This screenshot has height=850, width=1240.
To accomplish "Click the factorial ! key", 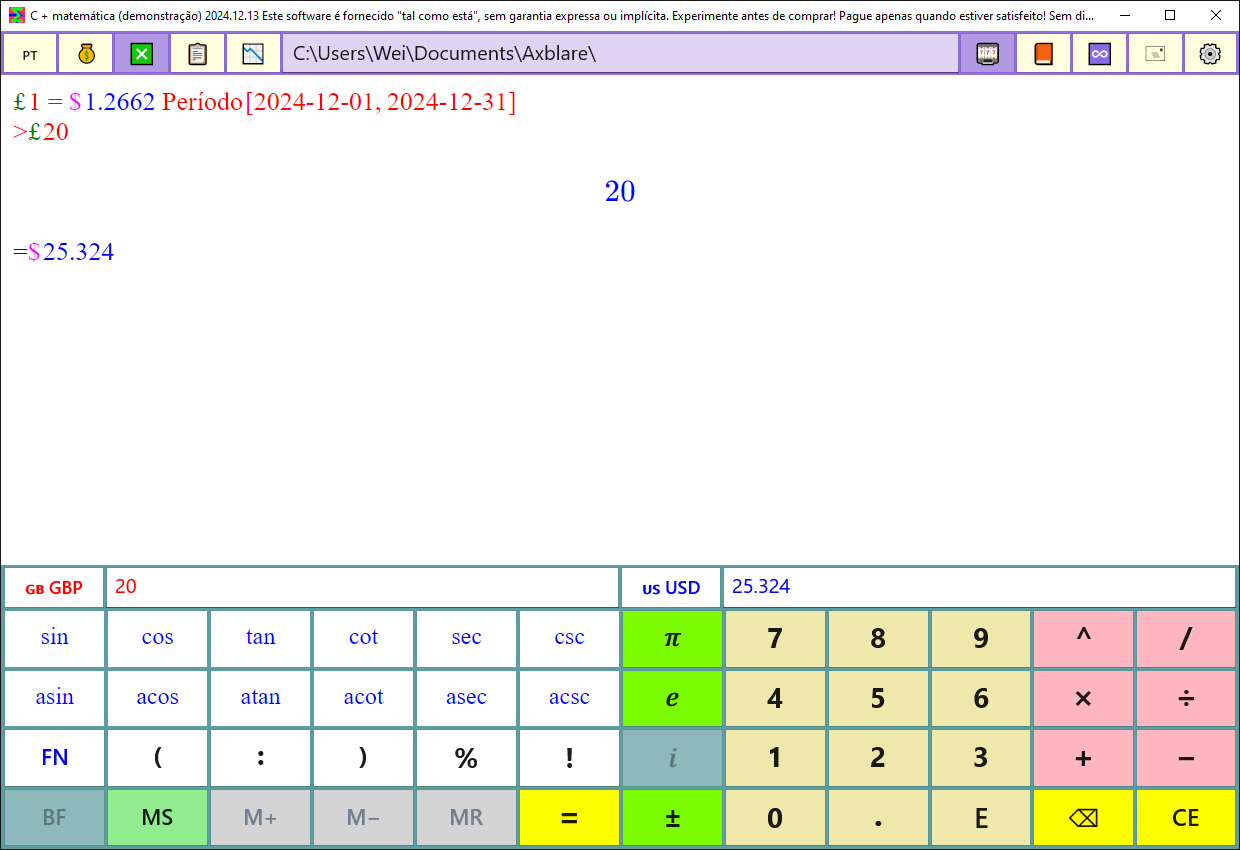I will (570, 758).
